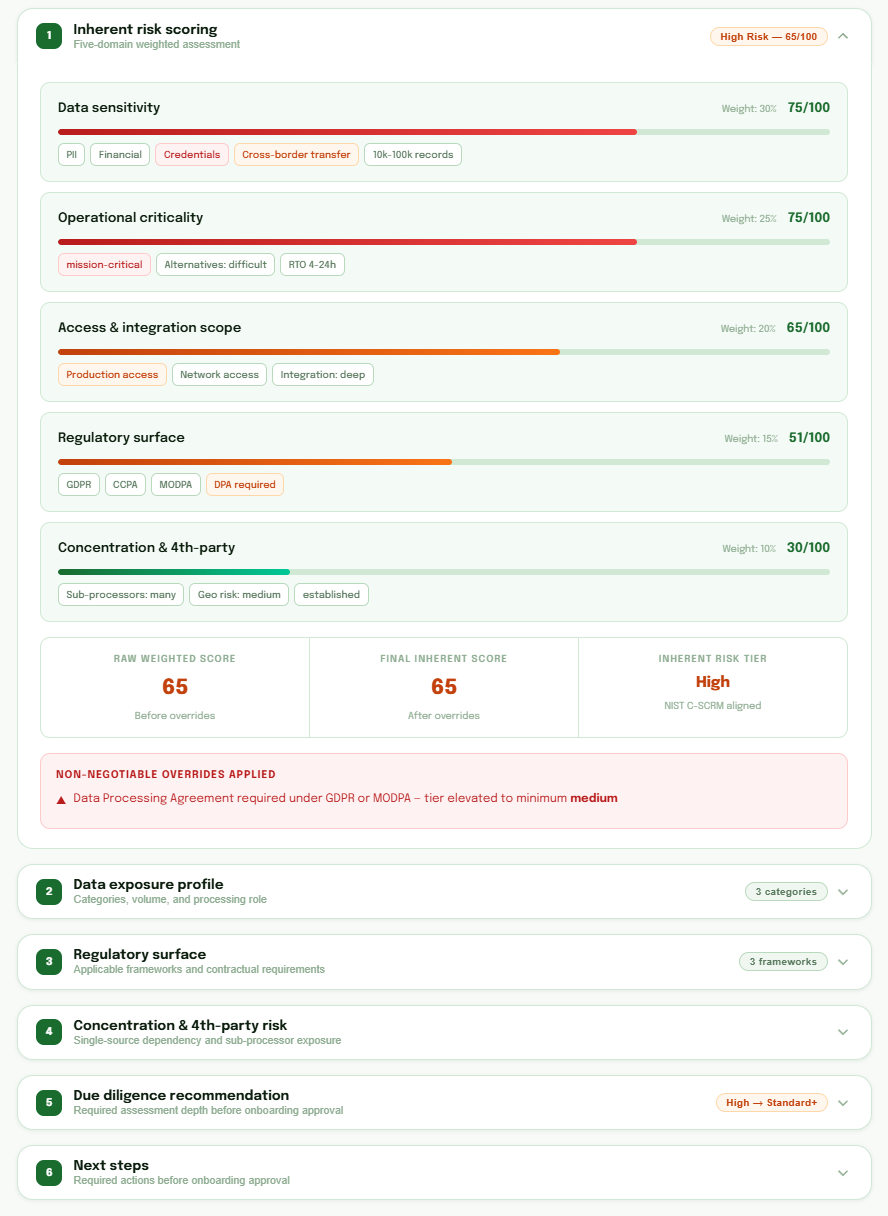Click the High Risk — 65/100 badge
Viewport: 888px width, 1216px height.
point(768,35)
